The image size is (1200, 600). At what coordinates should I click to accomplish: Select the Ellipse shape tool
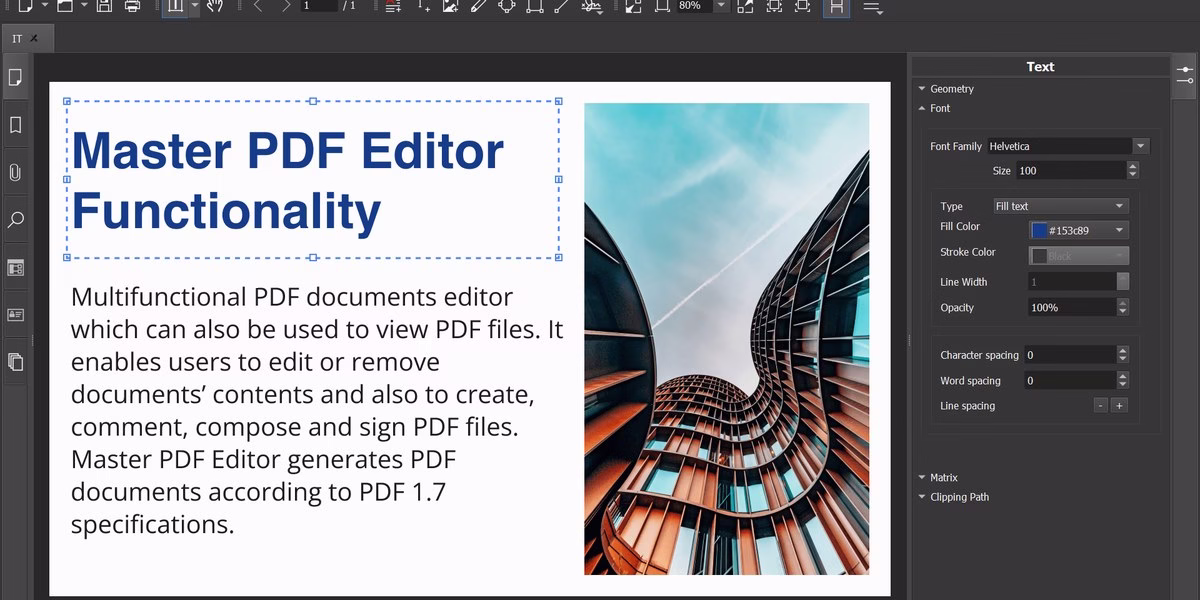507,7
